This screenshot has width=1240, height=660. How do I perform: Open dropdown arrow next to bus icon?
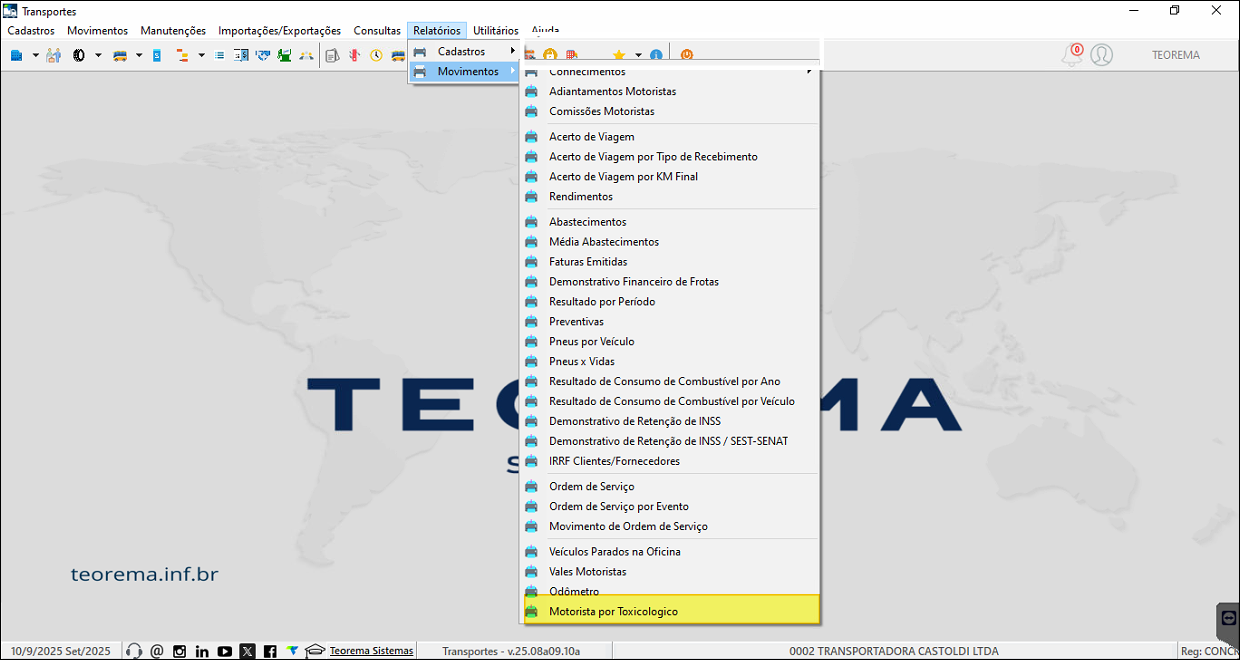point(137,55)
